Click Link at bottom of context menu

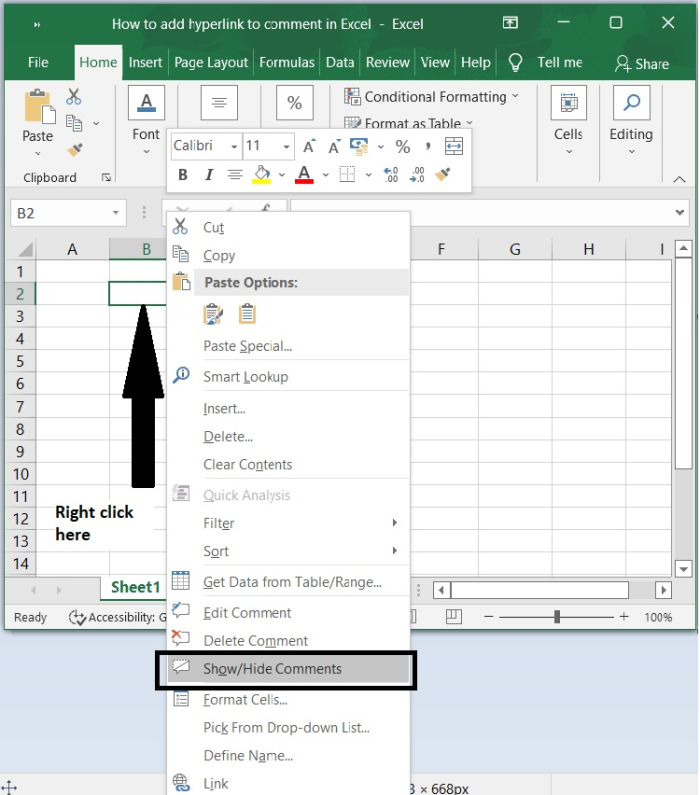tap(288, 784)
